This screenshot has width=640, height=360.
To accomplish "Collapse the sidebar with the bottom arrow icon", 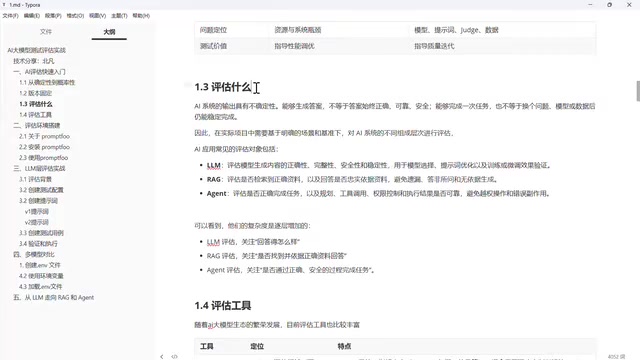I will tap(162, 357).
